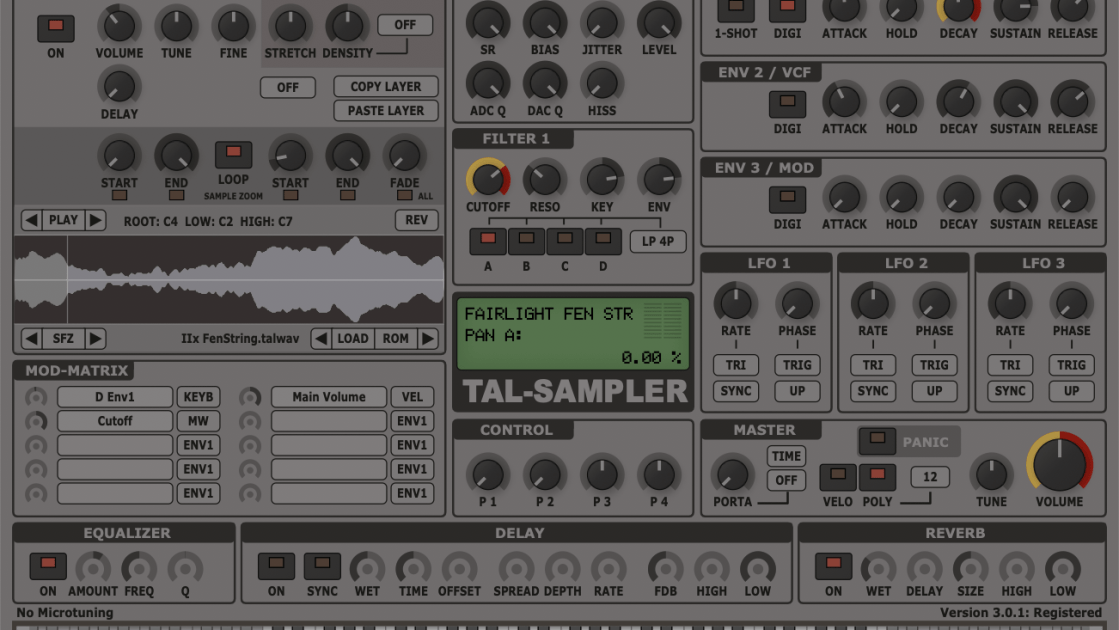Enable the Delay ON switch
1119x630 pixels.
coord(276,566)
